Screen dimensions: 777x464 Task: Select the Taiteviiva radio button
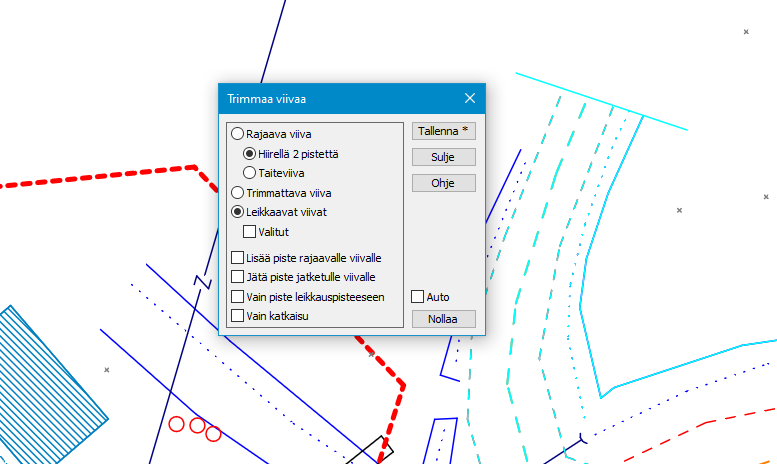(x=250, y=173)
